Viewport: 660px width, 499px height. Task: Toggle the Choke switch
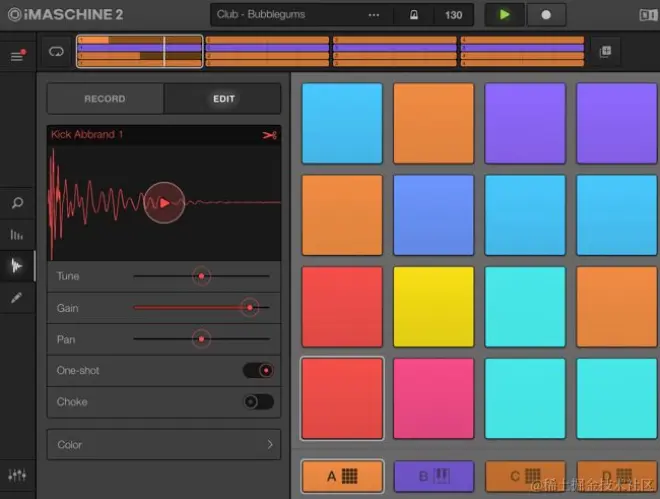[258, 402]
